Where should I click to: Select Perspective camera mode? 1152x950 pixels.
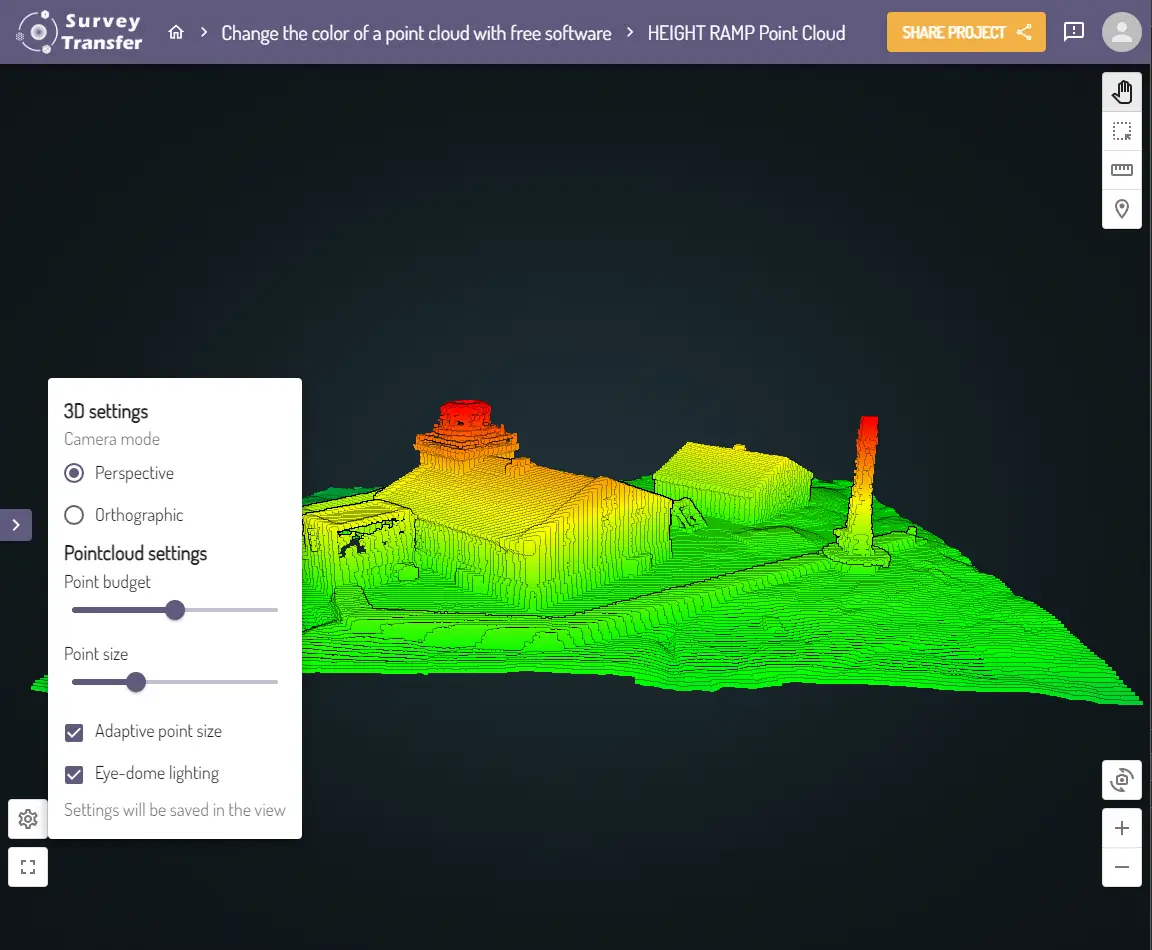click(74, 473)
